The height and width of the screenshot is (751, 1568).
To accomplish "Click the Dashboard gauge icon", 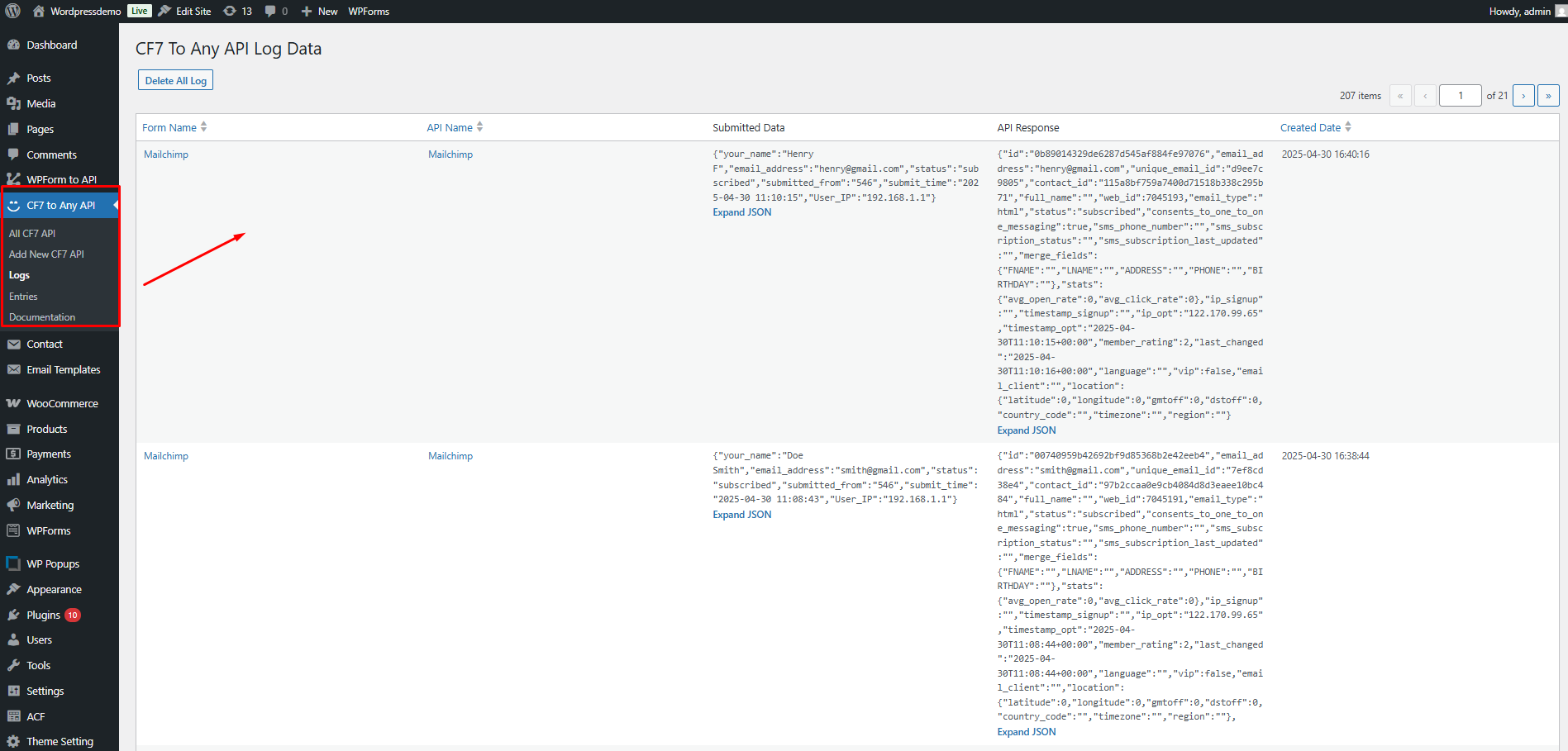I will (13, 45).
